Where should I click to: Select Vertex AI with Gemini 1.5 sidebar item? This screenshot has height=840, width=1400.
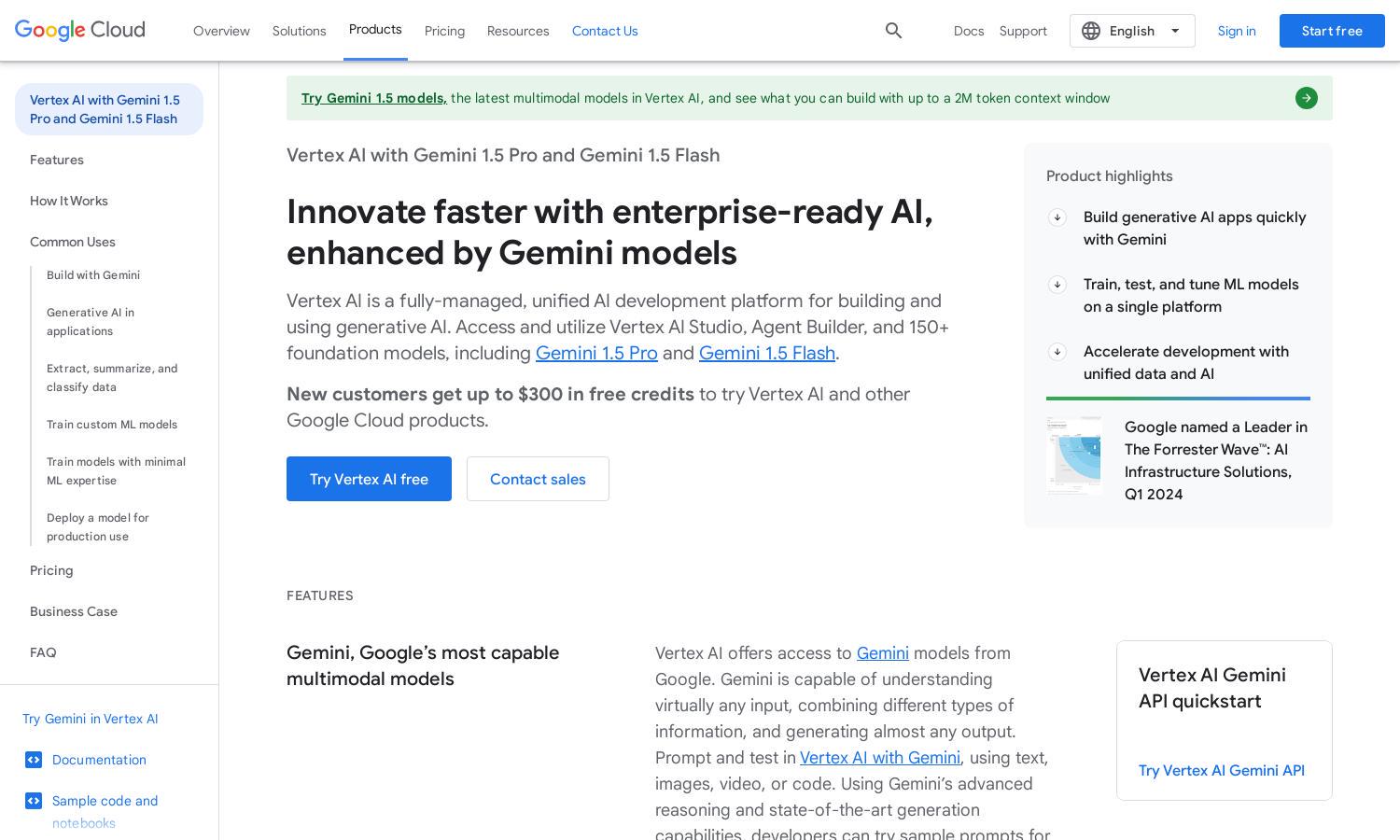[x=109, y=109]
